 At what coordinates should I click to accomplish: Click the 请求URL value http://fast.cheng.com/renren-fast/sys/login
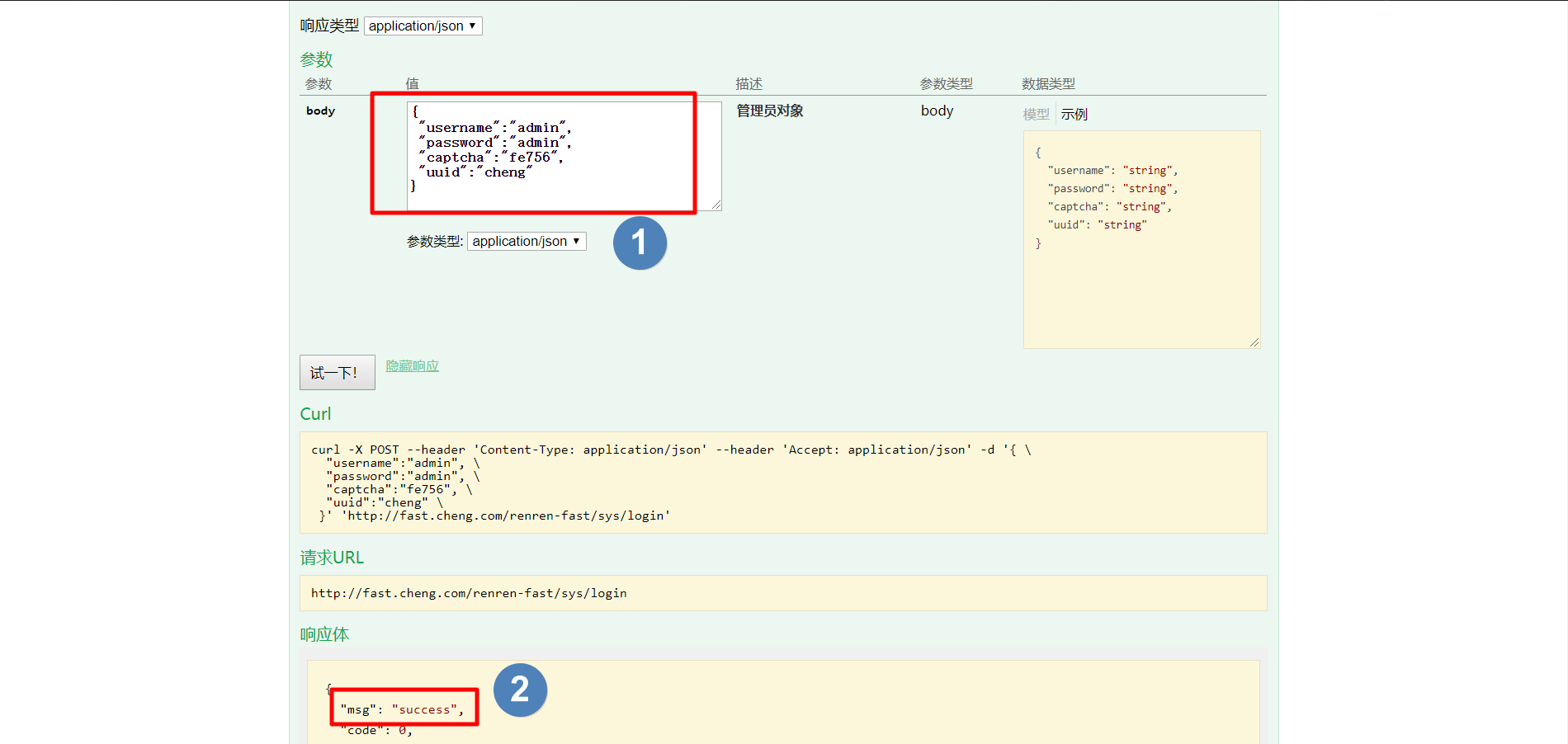pos(469,593)
